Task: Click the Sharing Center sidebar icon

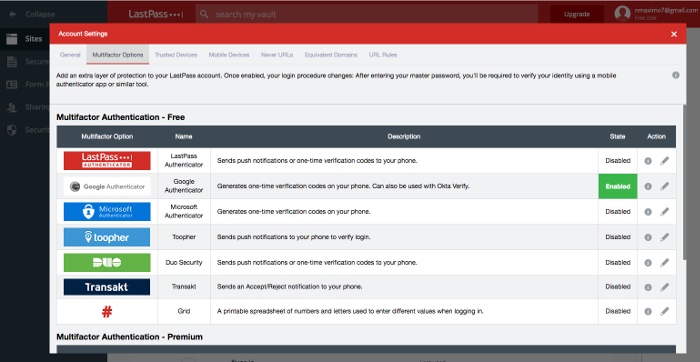Action: click(12, 107)
